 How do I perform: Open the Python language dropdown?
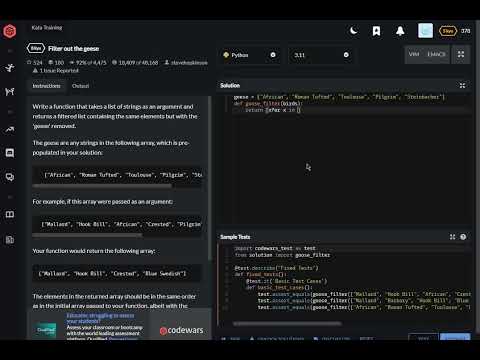tap(249, 55)
